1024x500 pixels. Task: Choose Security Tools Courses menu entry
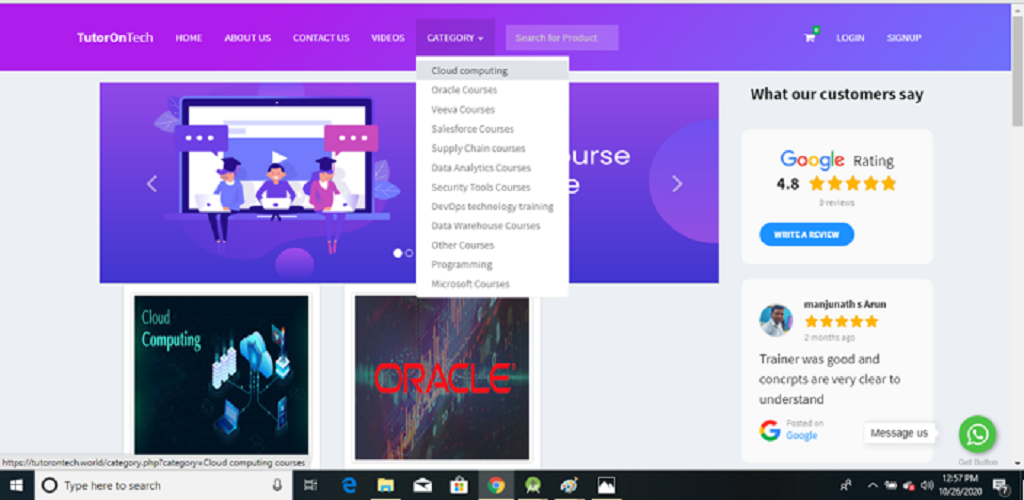point(492,187)
